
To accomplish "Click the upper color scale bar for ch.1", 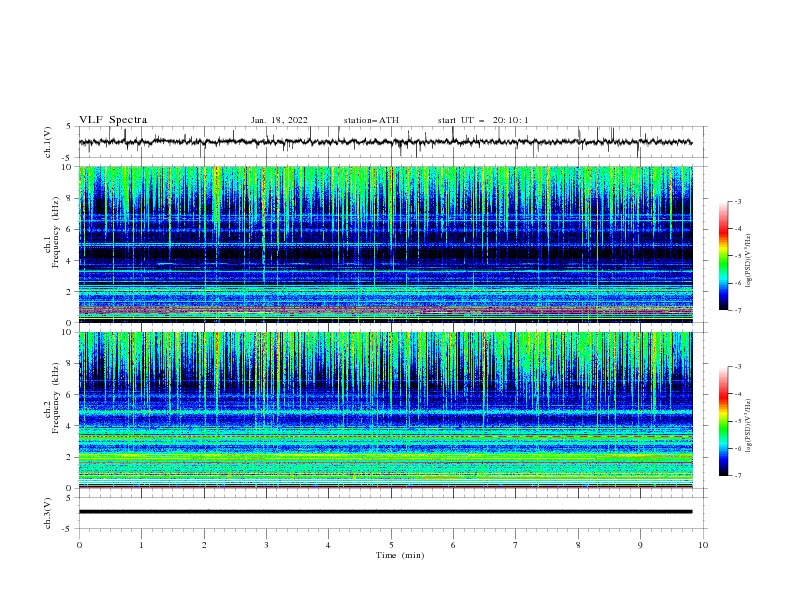I will [723, 255].
